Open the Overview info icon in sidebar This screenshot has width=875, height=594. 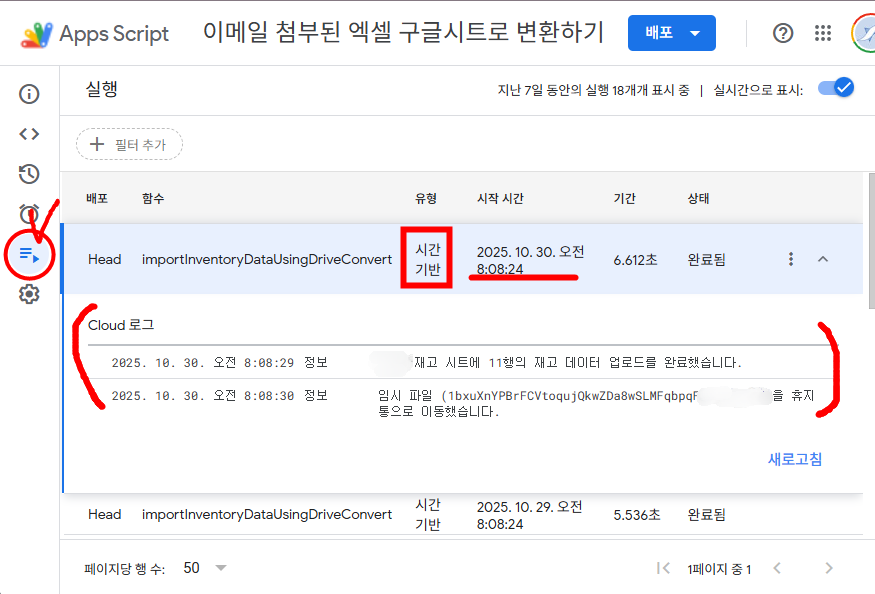[29, 94]
